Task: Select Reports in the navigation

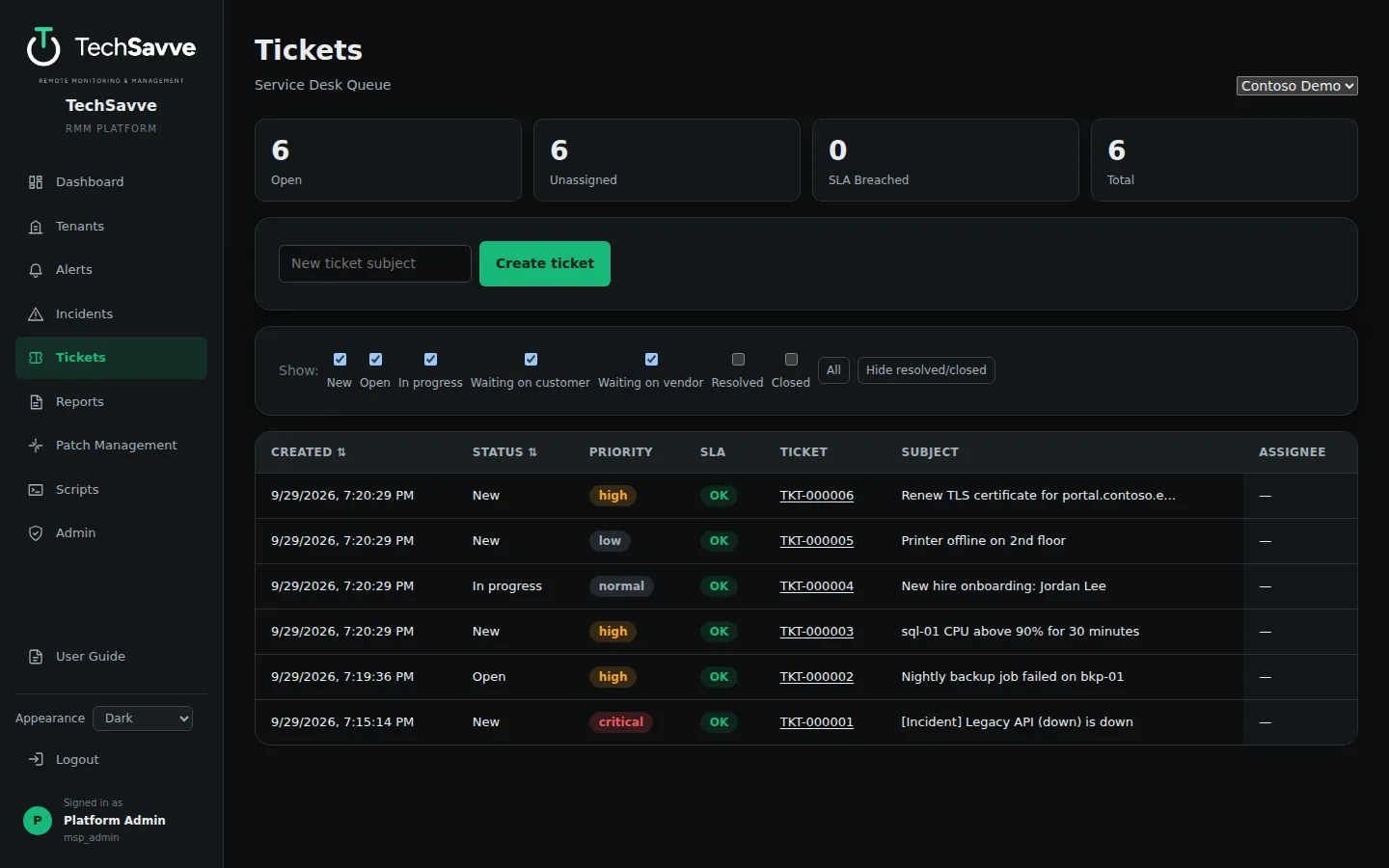Action: pyautogui.click(x=111, y=402)
